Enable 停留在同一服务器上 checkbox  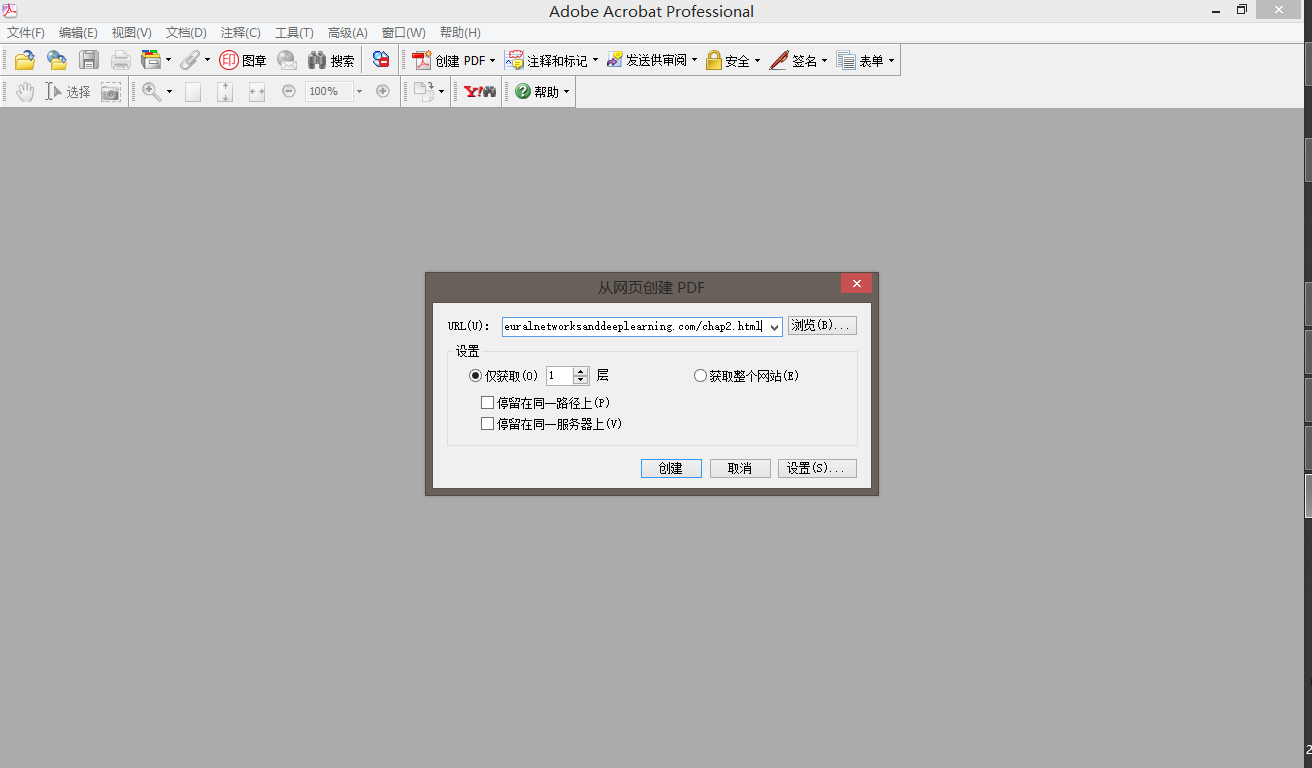488,424
